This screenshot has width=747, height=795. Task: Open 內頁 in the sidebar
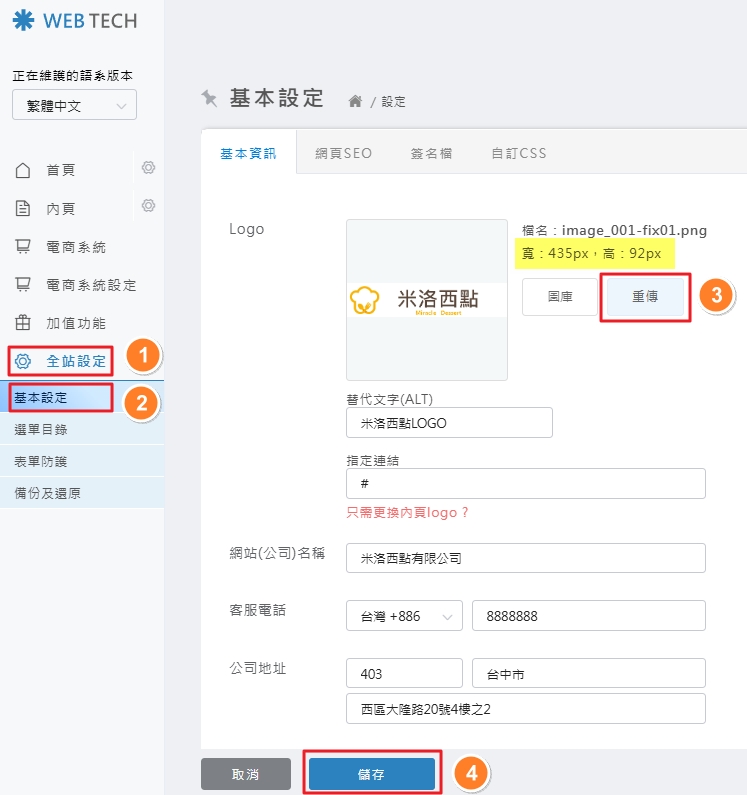tap(60, 208)
